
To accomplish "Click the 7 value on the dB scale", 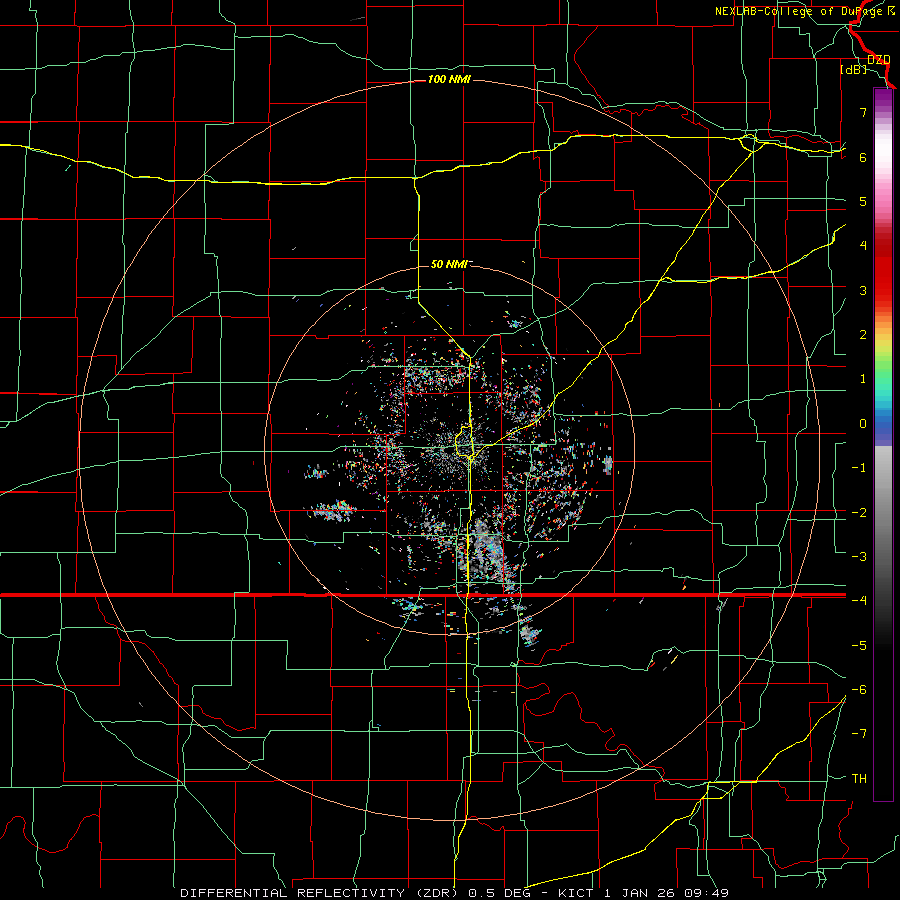I will click(863, 112).
